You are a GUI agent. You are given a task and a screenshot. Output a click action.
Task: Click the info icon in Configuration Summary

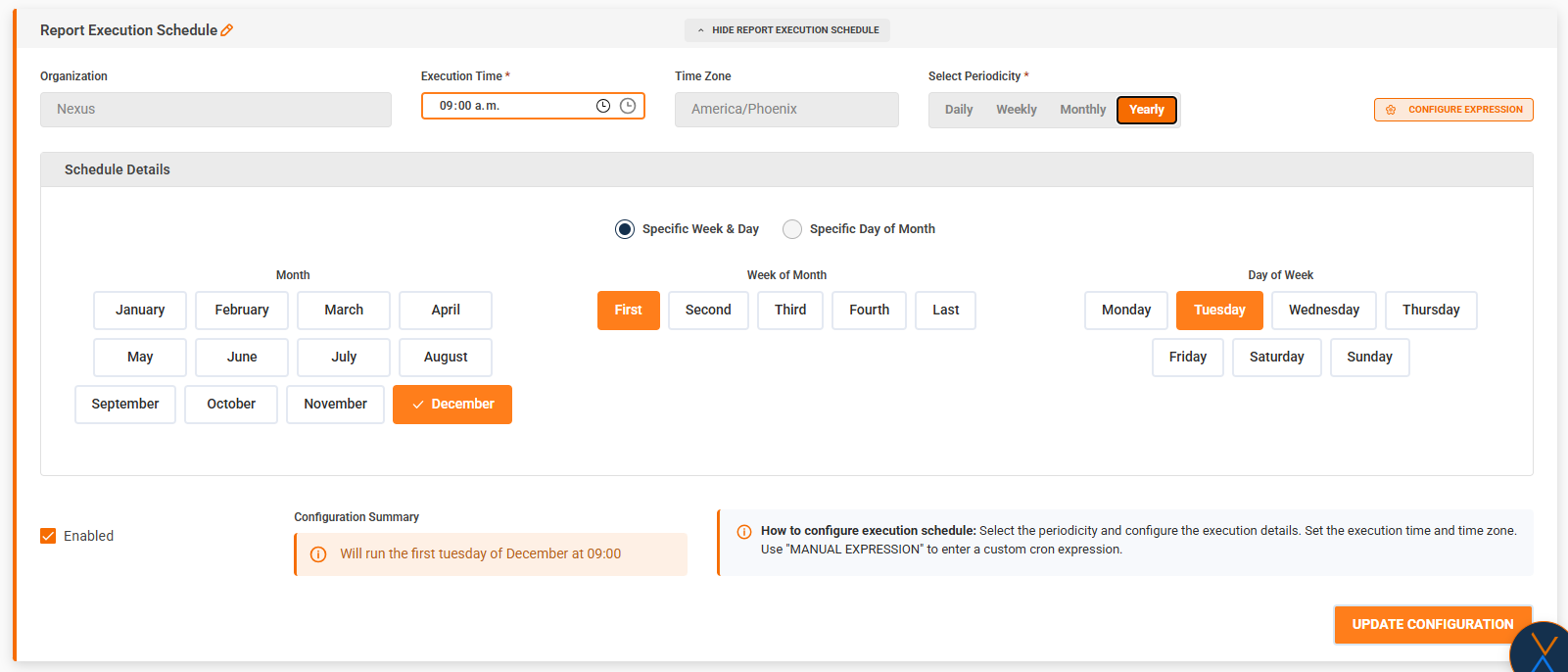[x=318, y=554]
